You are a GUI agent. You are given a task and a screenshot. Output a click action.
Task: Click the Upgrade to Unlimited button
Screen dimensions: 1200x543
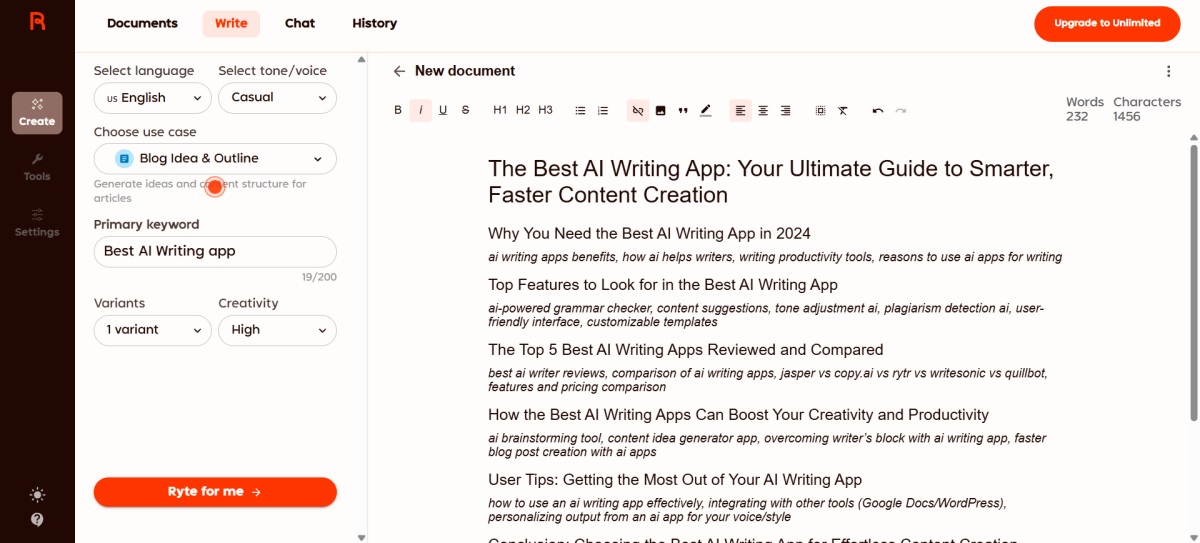point(1106,23)
